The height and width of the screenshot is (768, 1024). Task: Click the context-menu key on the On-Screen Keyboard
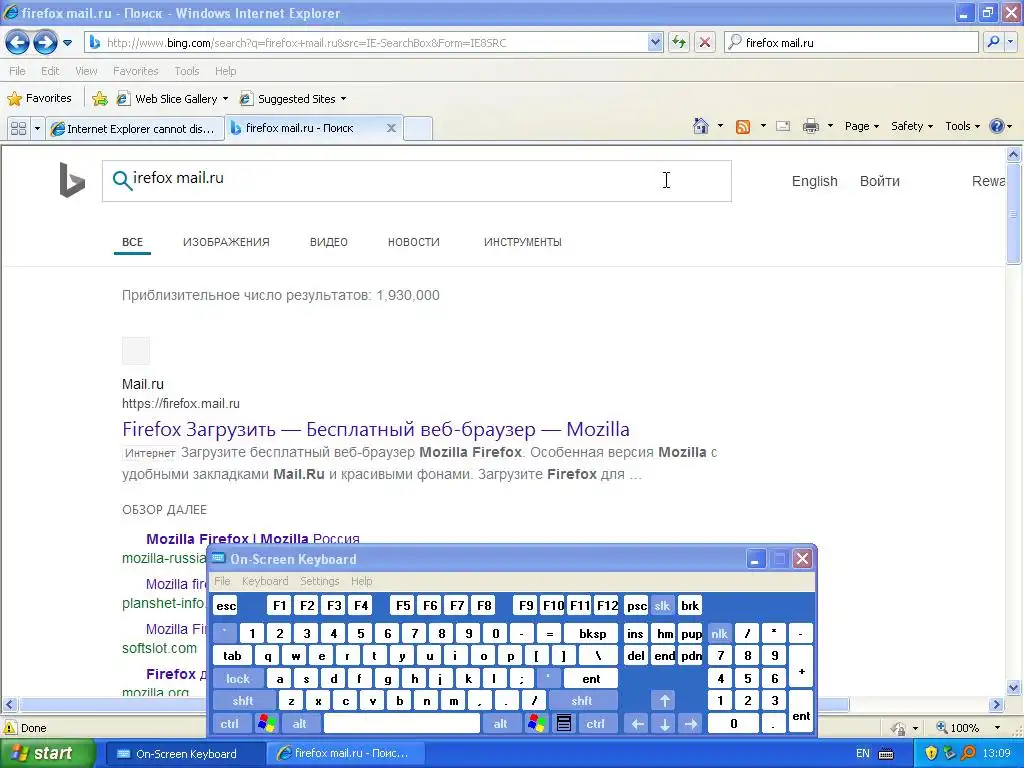click(x=564, y=724)
